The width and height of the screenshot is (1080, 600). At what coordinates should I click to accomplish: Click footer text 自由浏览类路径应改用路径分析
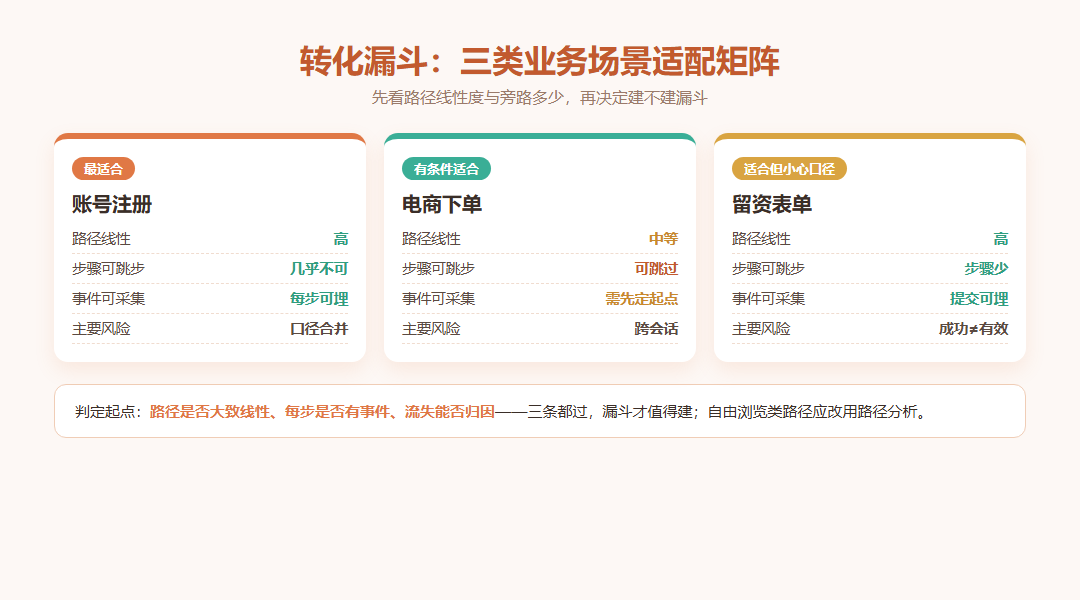point(813,412)
